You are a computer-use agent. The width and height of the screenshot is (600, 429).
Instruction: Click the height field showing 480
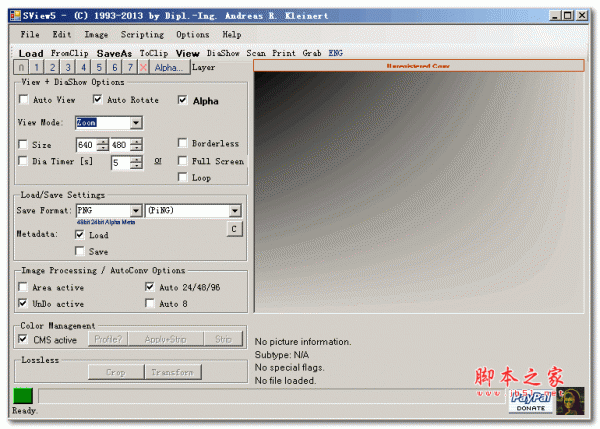[x=120, y=145]
